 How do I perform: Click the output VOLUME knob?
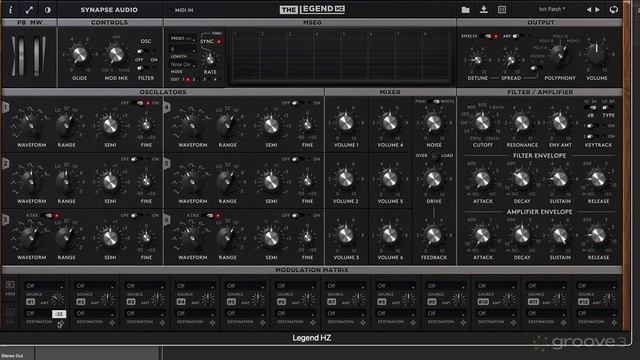[x=596, y=52]
